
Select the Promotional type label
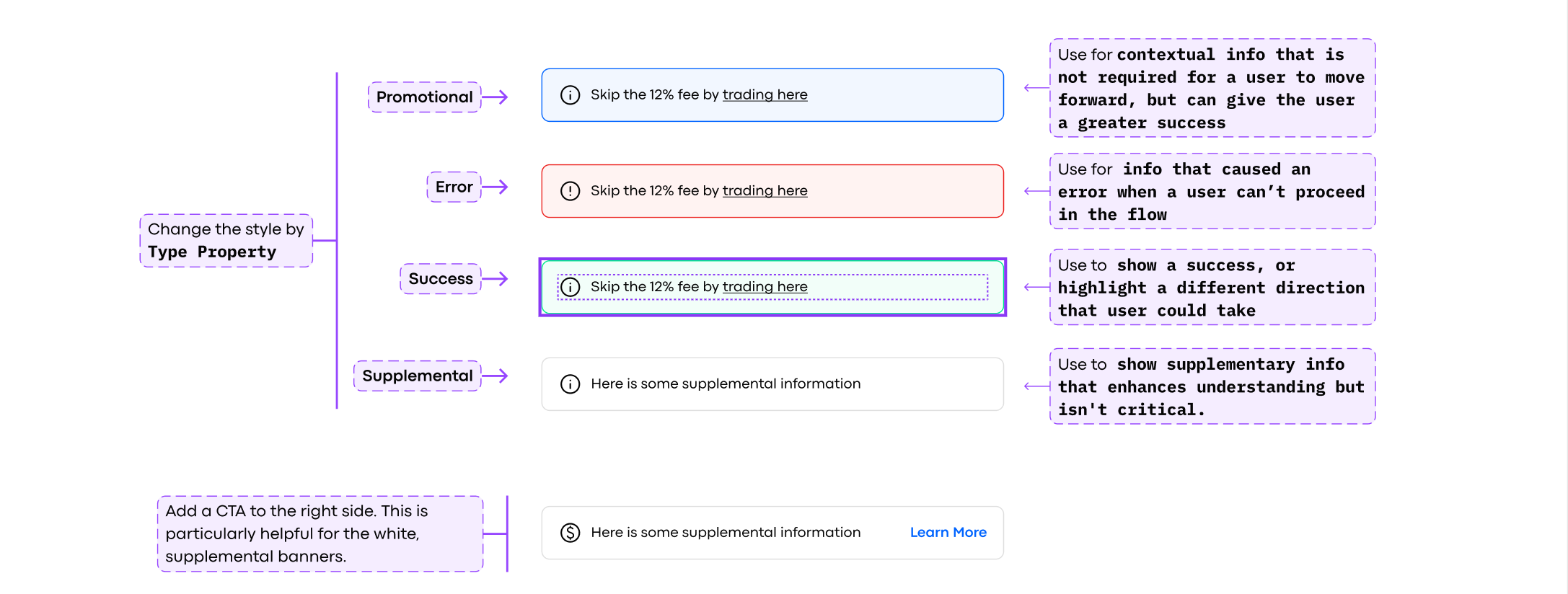(424, 97)
